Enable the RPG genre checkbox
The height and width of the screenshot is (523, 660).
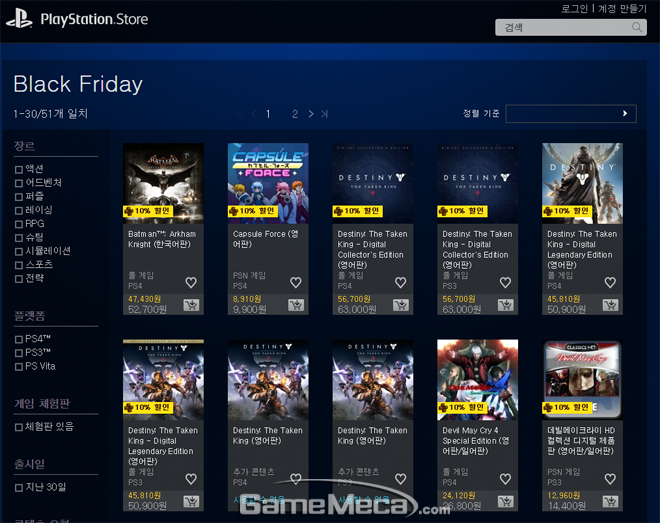click(19, 224)
